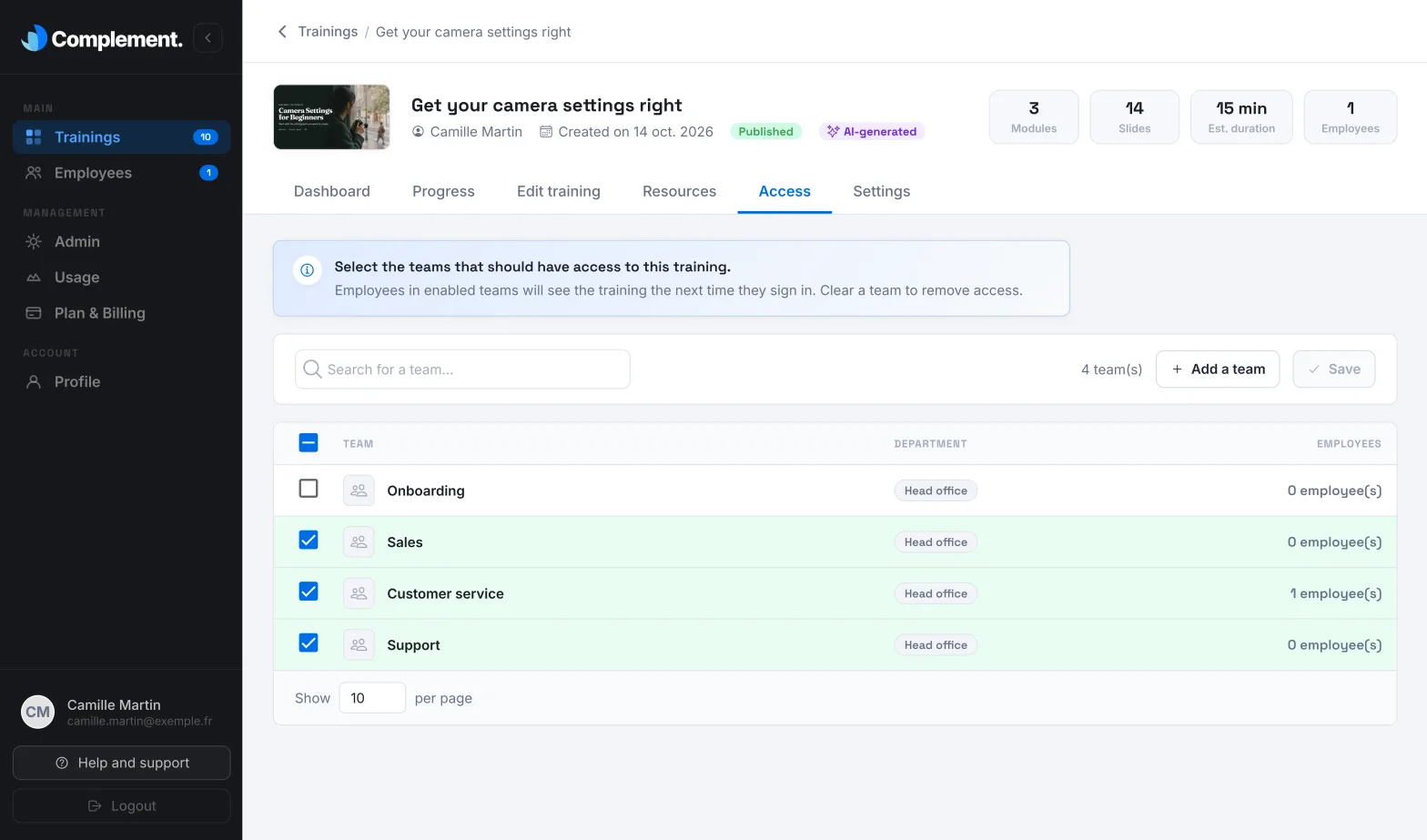Click the CM user avatar
Screen dimensions: 1427x840
point(38,712)
